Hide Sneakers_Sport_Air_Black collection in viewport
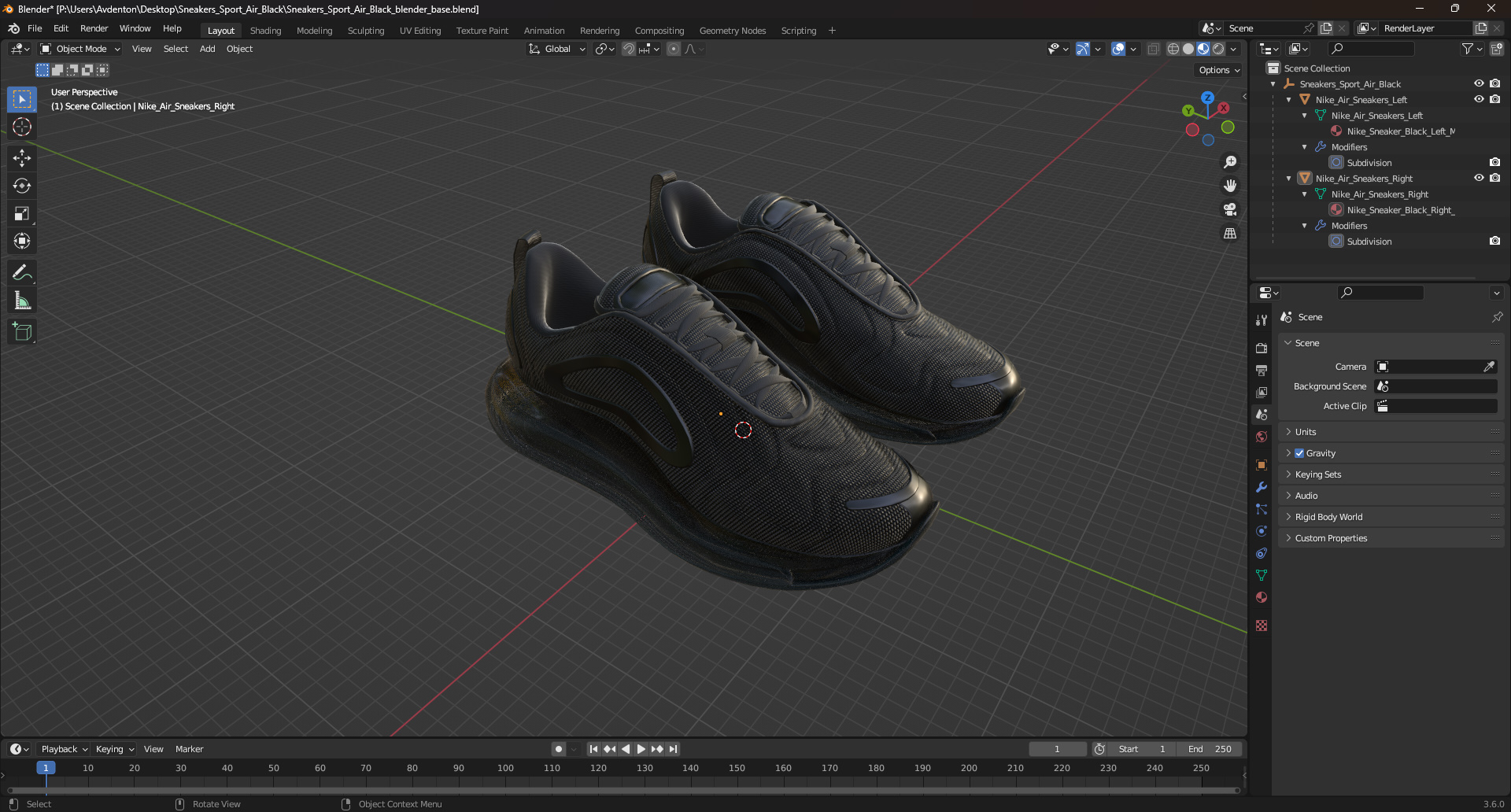The image size is (1511, 812). pyautogui.click(x=1479, y=83)
